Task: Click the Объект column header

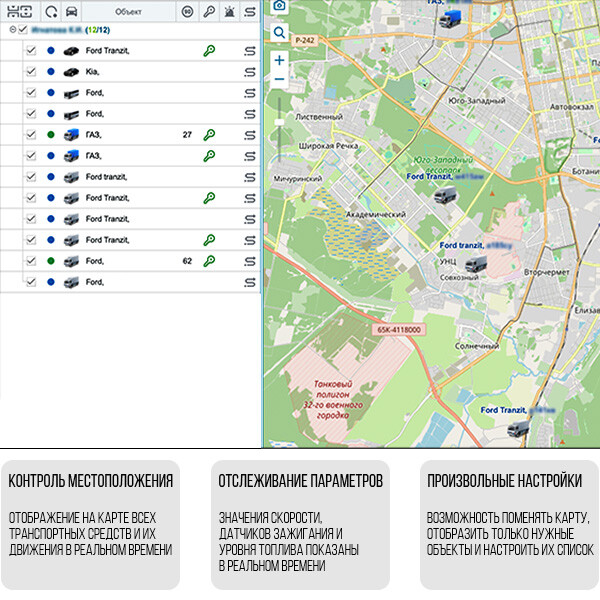Action: coord(128,11)
